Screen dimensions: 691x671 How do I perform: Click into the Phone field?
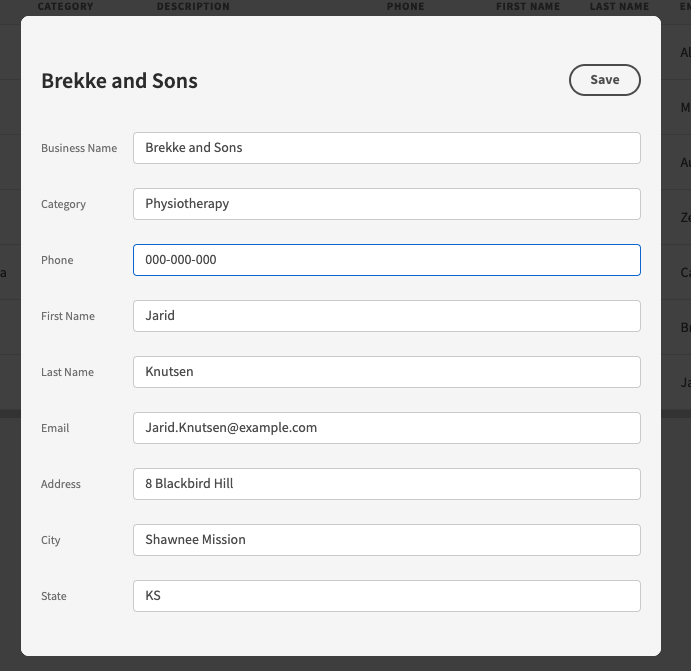click(386, 260)
